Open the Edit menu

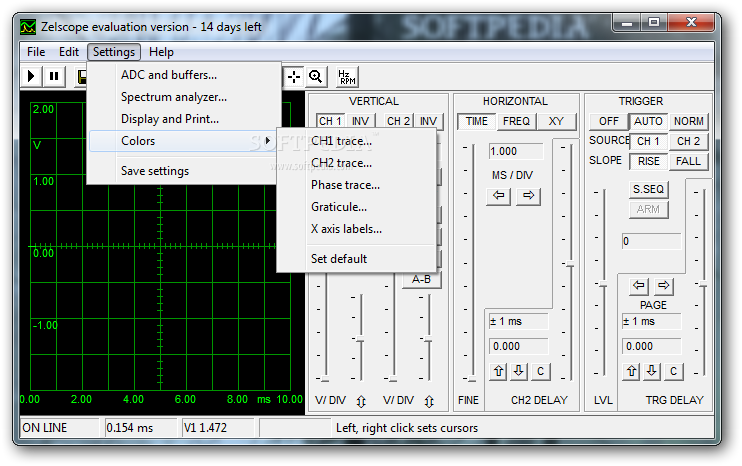pyautogui.click(x=69, y=52)
